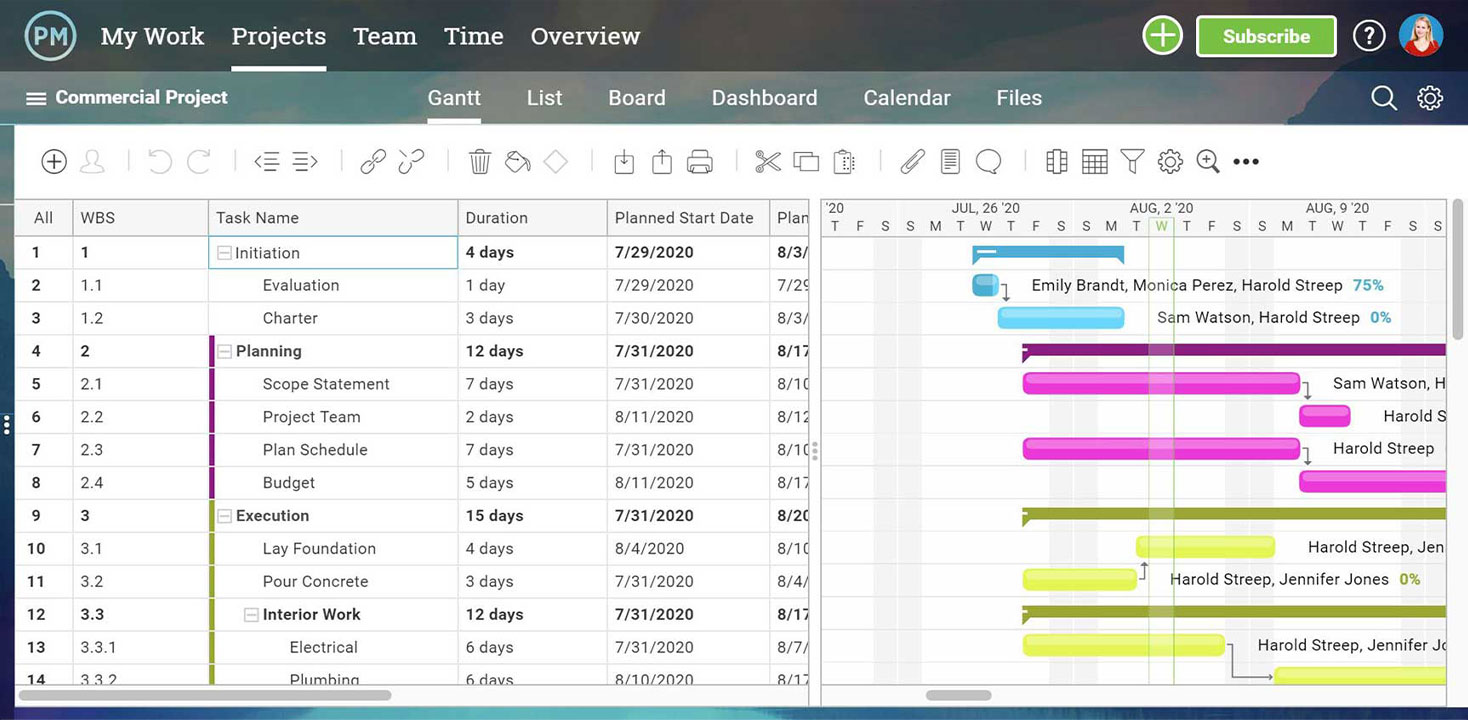Collapse the Execution task group
Image resolution: width=1468 pixels, height=720 pixels.
pyautogui.click(x=226, y=516)
